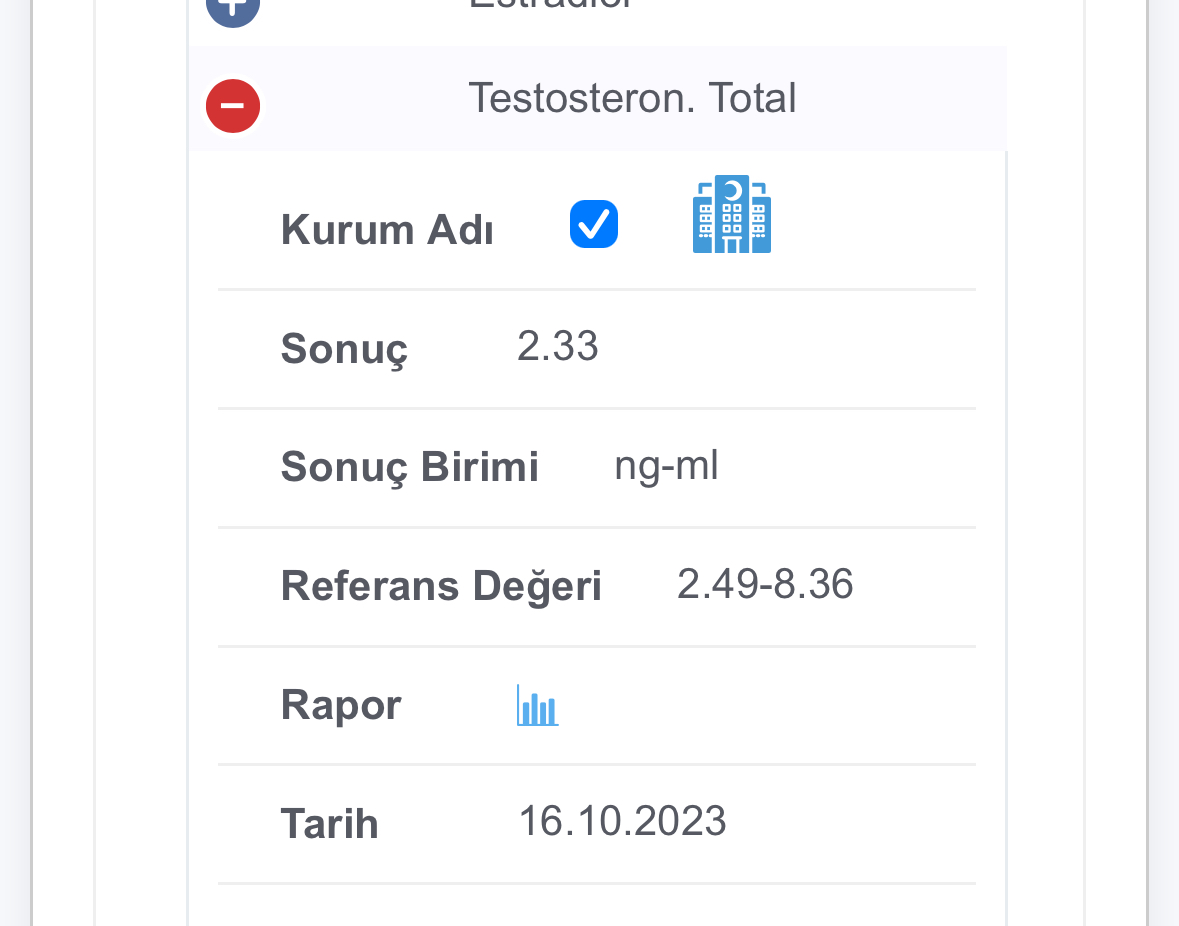
Task: Click blank space right of the hospital icon
Action: [874, 220]
